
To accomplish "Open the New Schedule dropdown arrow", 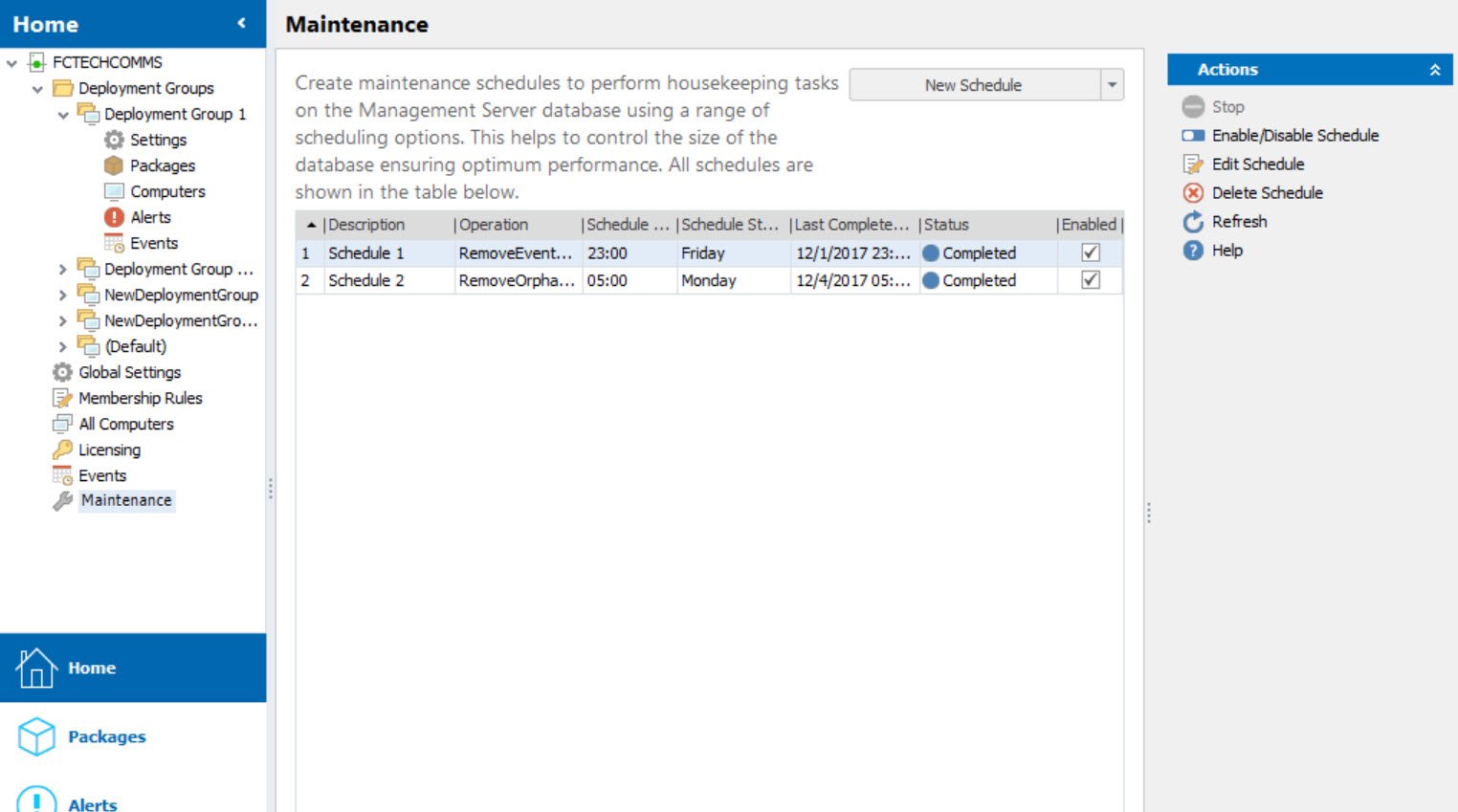I will pos(1112,85).
